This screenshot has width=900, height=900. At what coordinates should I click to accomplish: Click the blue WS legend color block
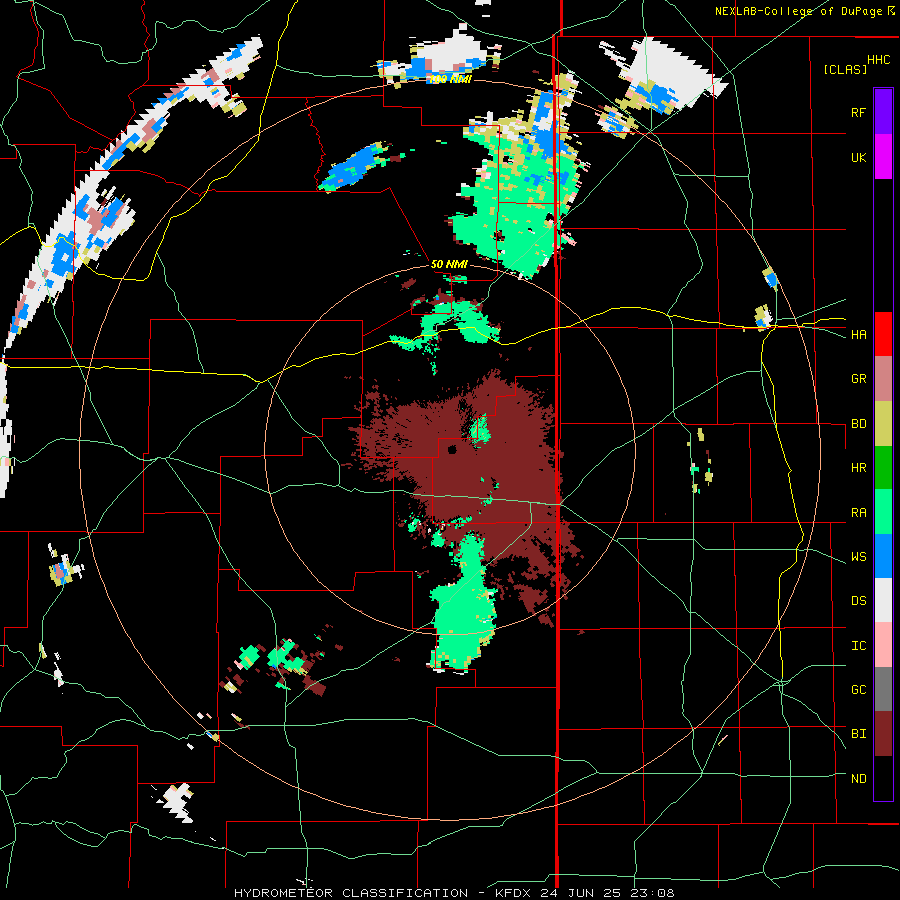coord(883,556)
